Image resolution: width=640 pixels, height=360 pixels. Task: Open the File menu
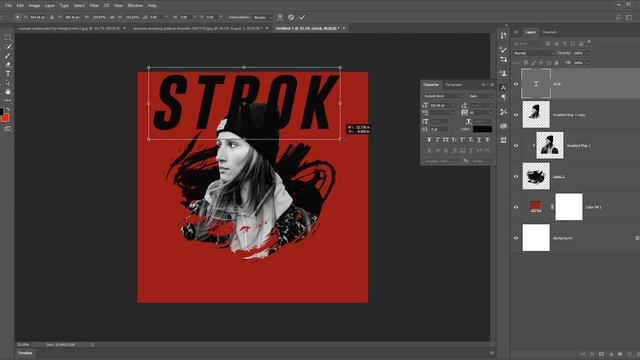8,6
